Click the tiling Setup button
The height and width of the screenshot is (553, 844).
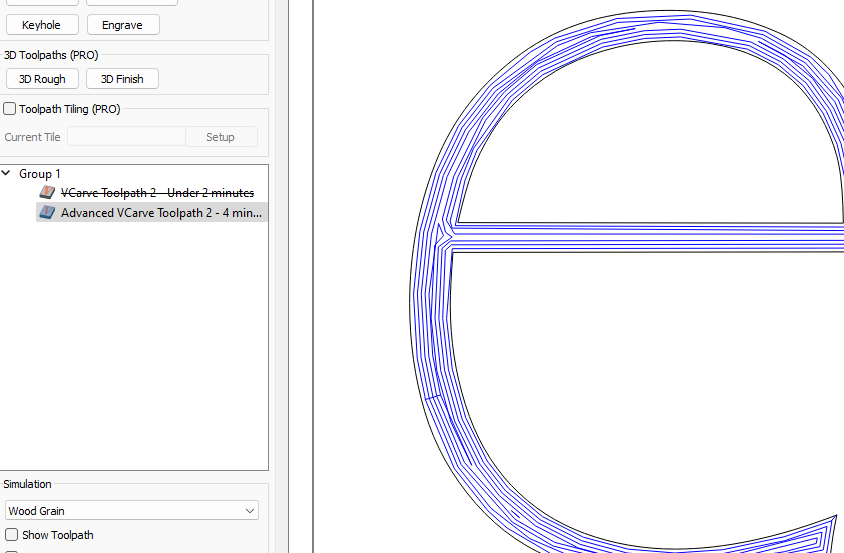click(x=221, y=137)
